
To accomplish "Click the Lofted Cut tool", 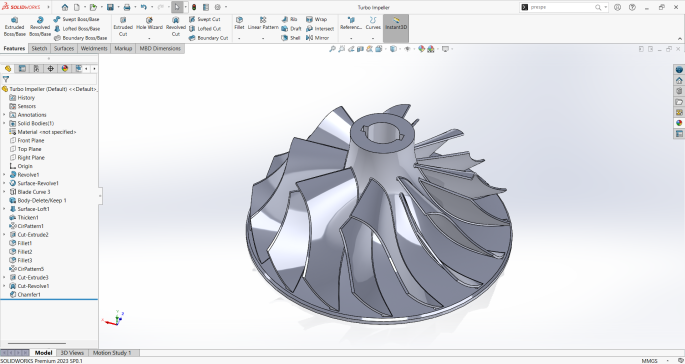I will 205,29.
